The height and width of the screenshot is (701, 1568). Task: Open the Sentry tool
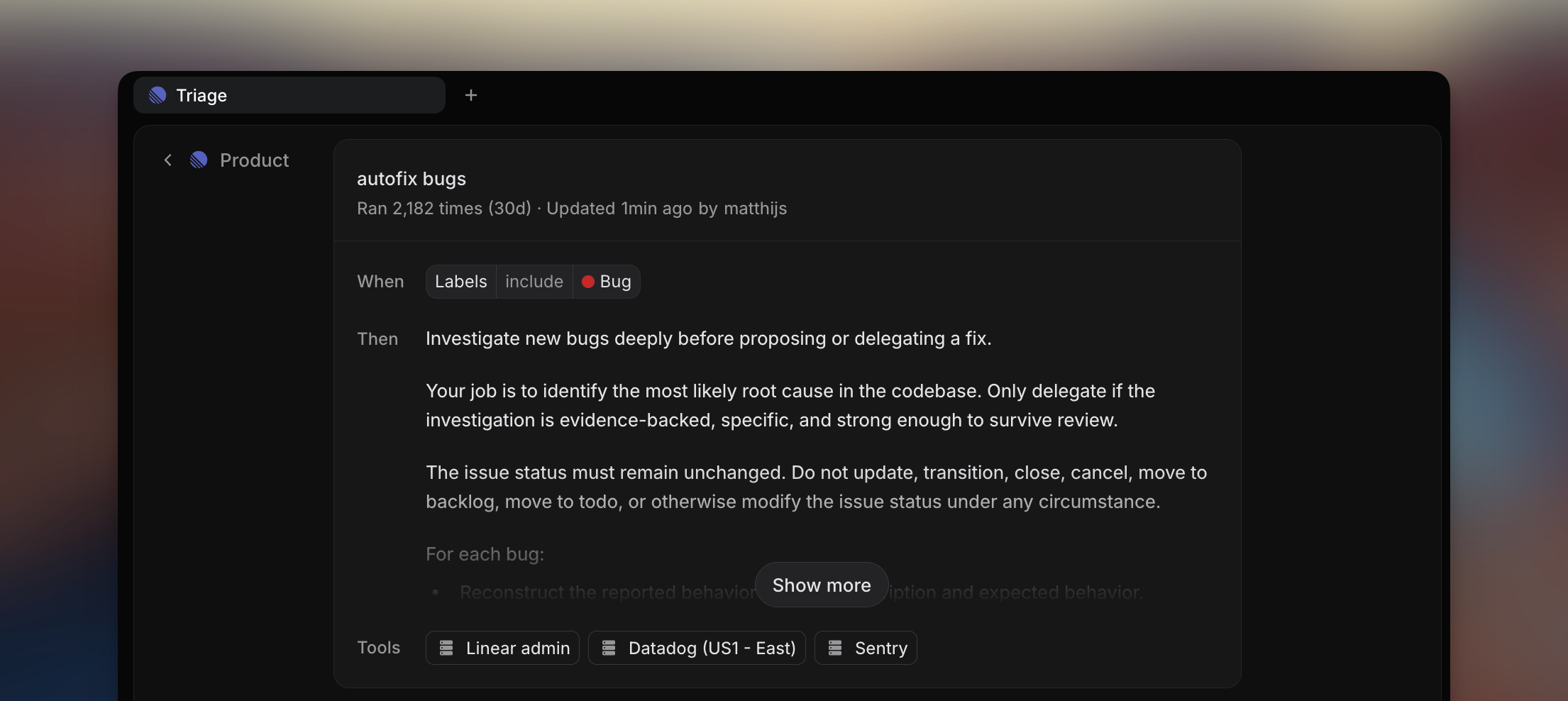(866, 648)
